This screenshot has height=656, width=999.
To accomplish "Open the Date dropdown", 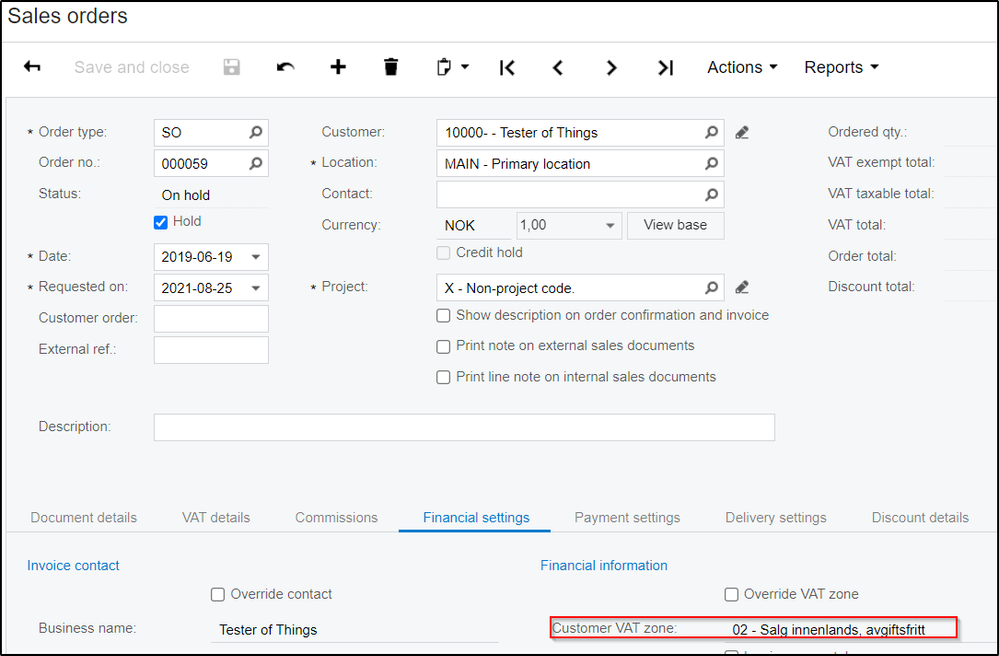I will 256,257.
